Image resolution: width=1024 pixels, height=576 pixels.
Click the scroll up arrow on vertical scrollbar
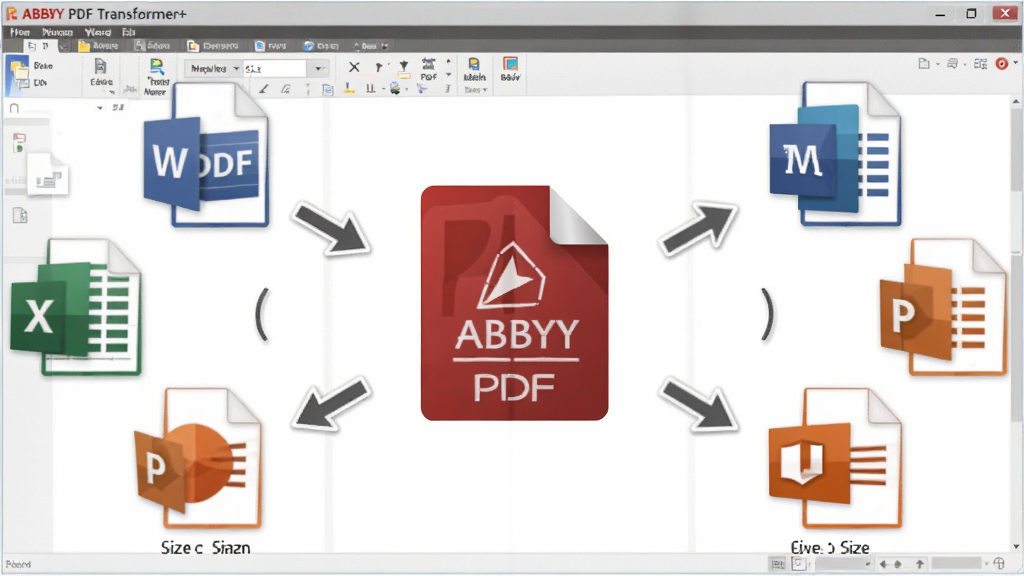pyautogui.click(x=1016, y=102)
